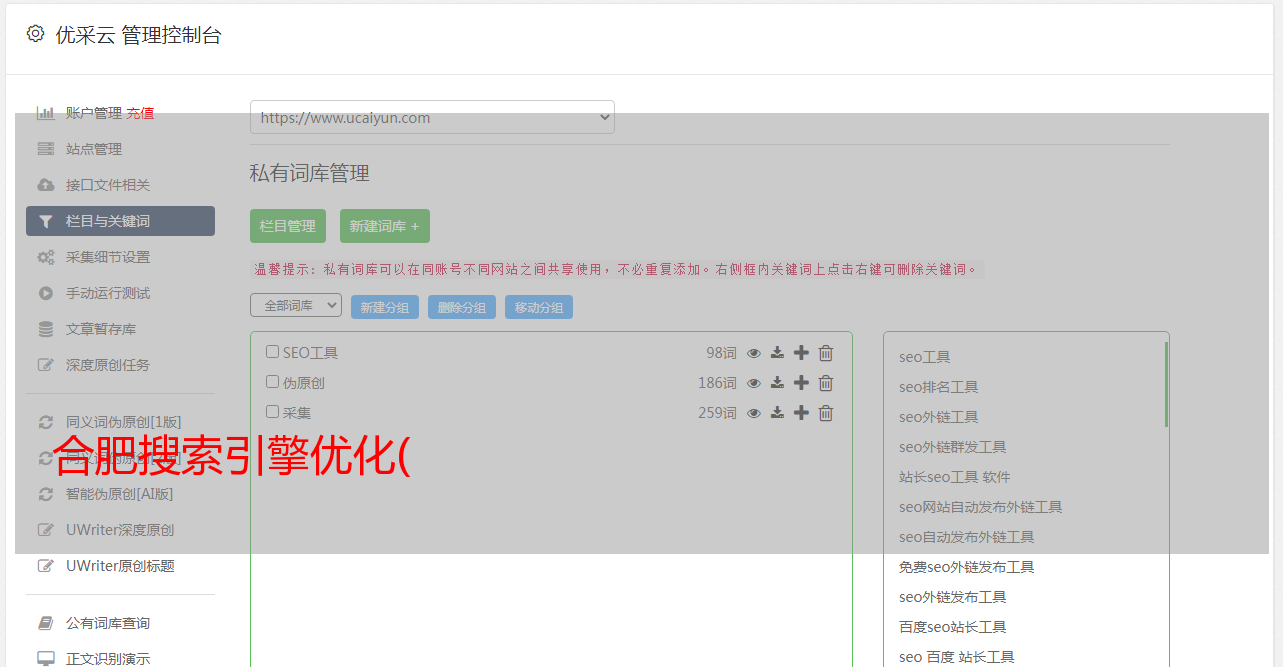The height and width of the screenshot is (667, 1283).
Task: Click the gears icon for 采集细节设置
Action: click(46, 257)
